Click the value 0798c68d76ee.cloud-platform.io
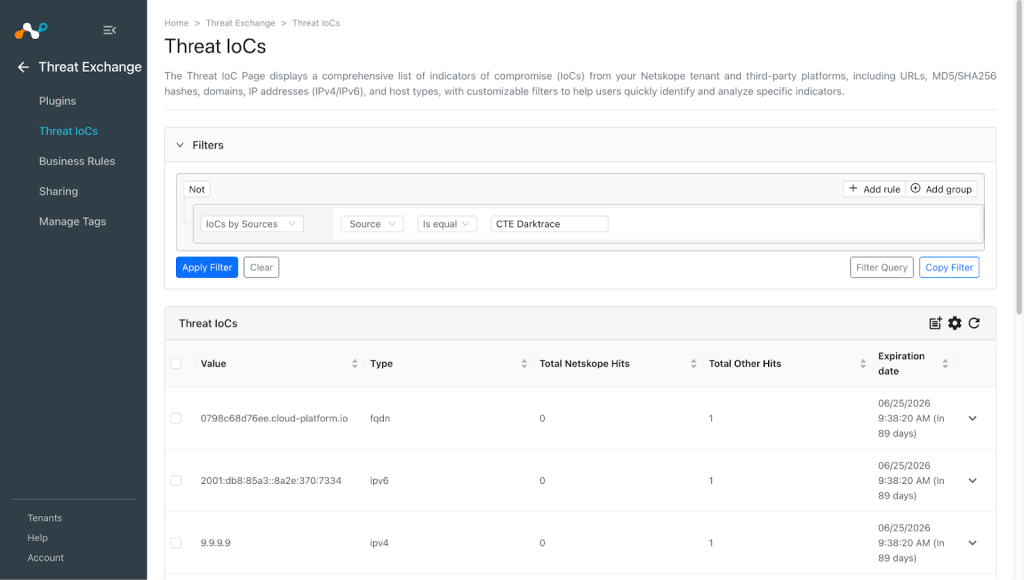 274,418
